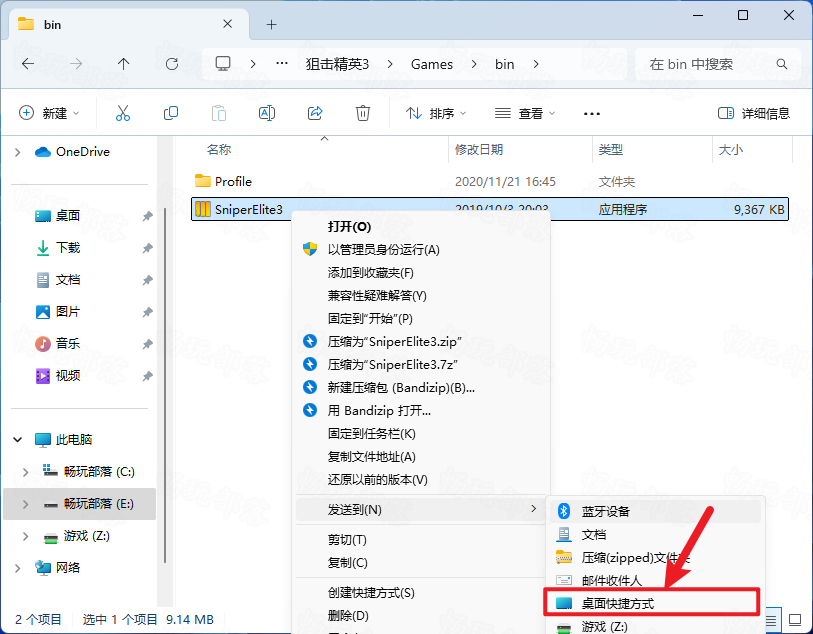Click the 在 bin 中搜索 search field
Screen dimensions: 813x634
pyautogui.click(x=718, y=64)
